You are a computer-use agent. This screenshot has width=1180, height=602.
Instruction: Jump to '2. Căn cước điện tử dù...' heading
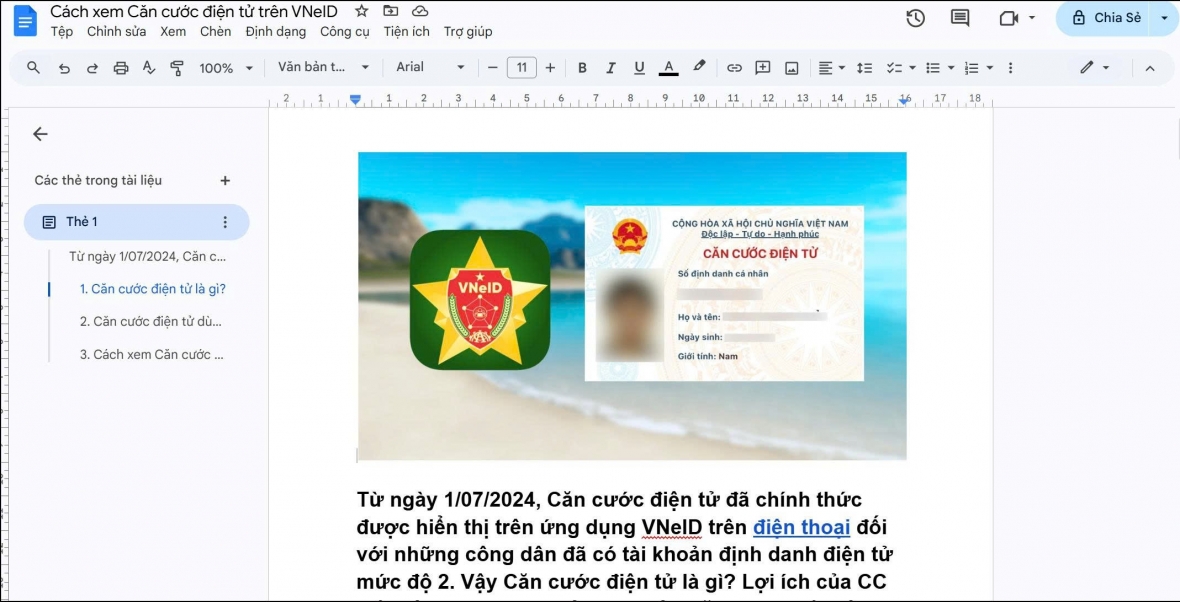click(151, 321)
